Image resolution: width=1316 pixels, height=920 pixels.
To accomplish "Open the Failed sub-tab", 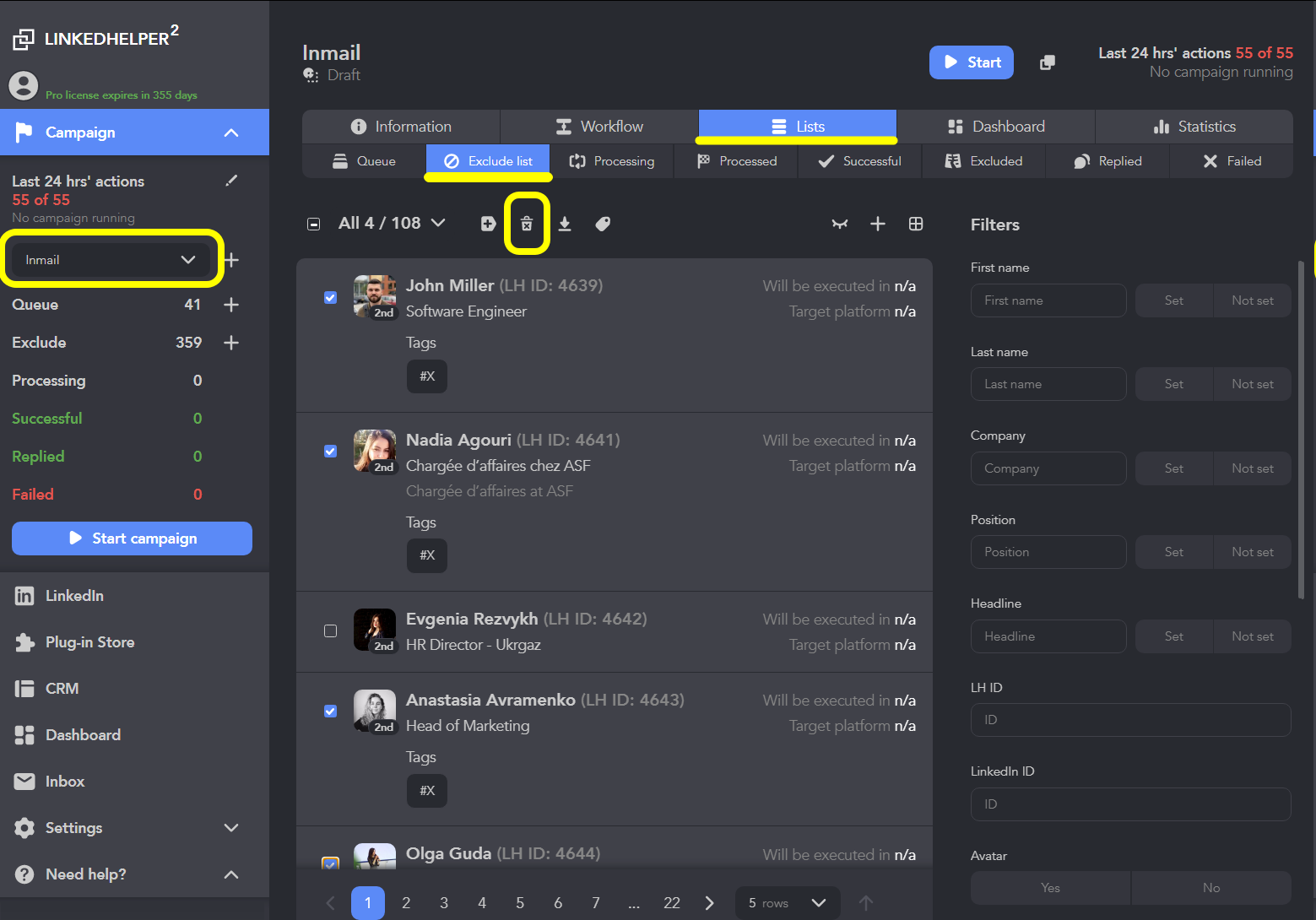I will 1232,161.
